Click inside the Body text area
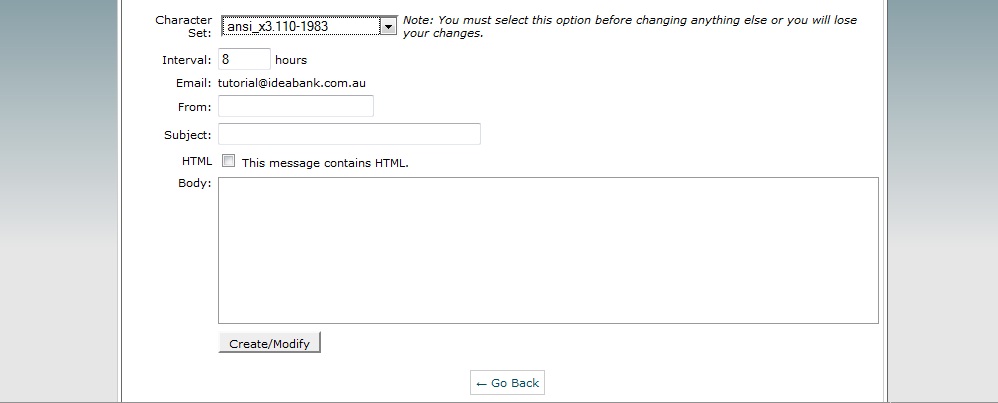This screenshot has height=403, width=998. pyautogui.click(x=548, y=250)
